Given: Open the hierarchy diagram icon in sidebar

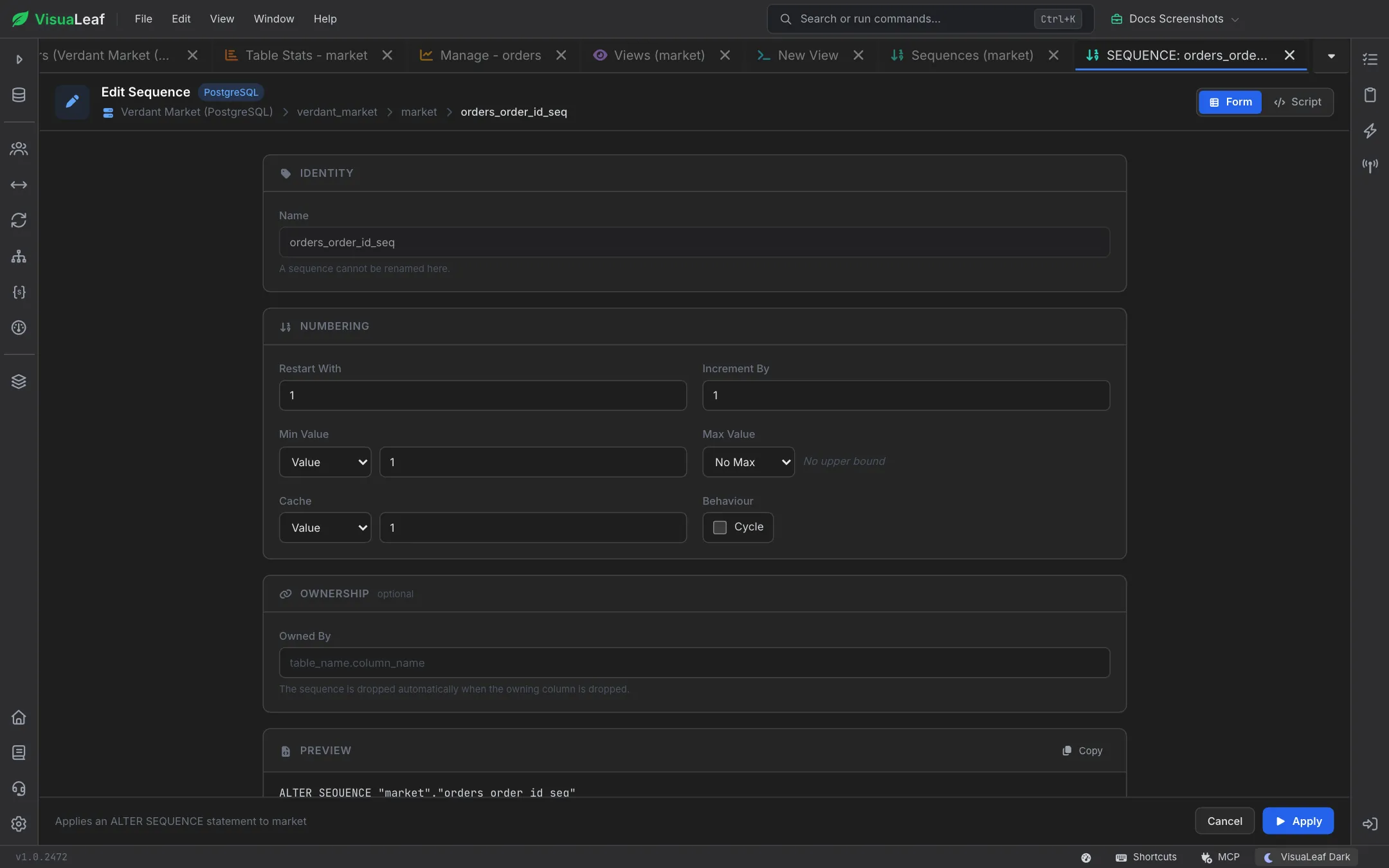Looking at the screenshot, I should point(19,257).
